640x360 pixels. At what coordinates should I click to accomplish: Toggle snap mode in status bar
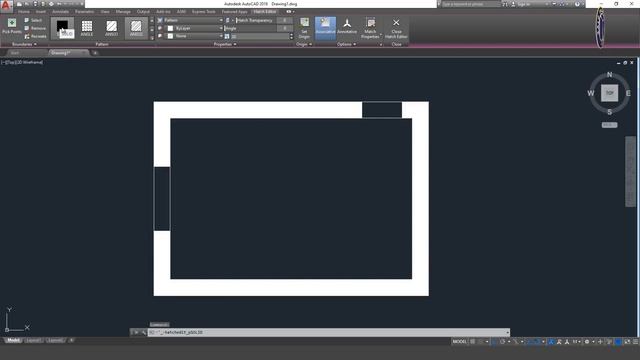tap(481, 342)
